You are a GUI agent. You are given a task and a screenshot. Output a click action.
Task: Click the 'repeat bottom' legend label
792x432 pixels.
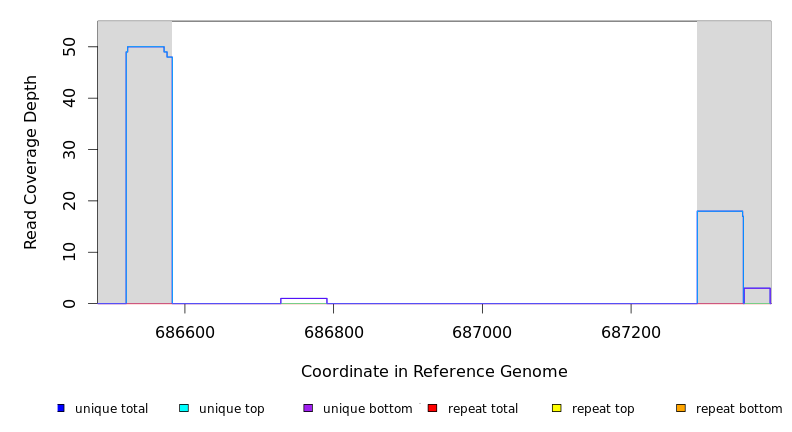pyautogui.click(x=739, y=409)
